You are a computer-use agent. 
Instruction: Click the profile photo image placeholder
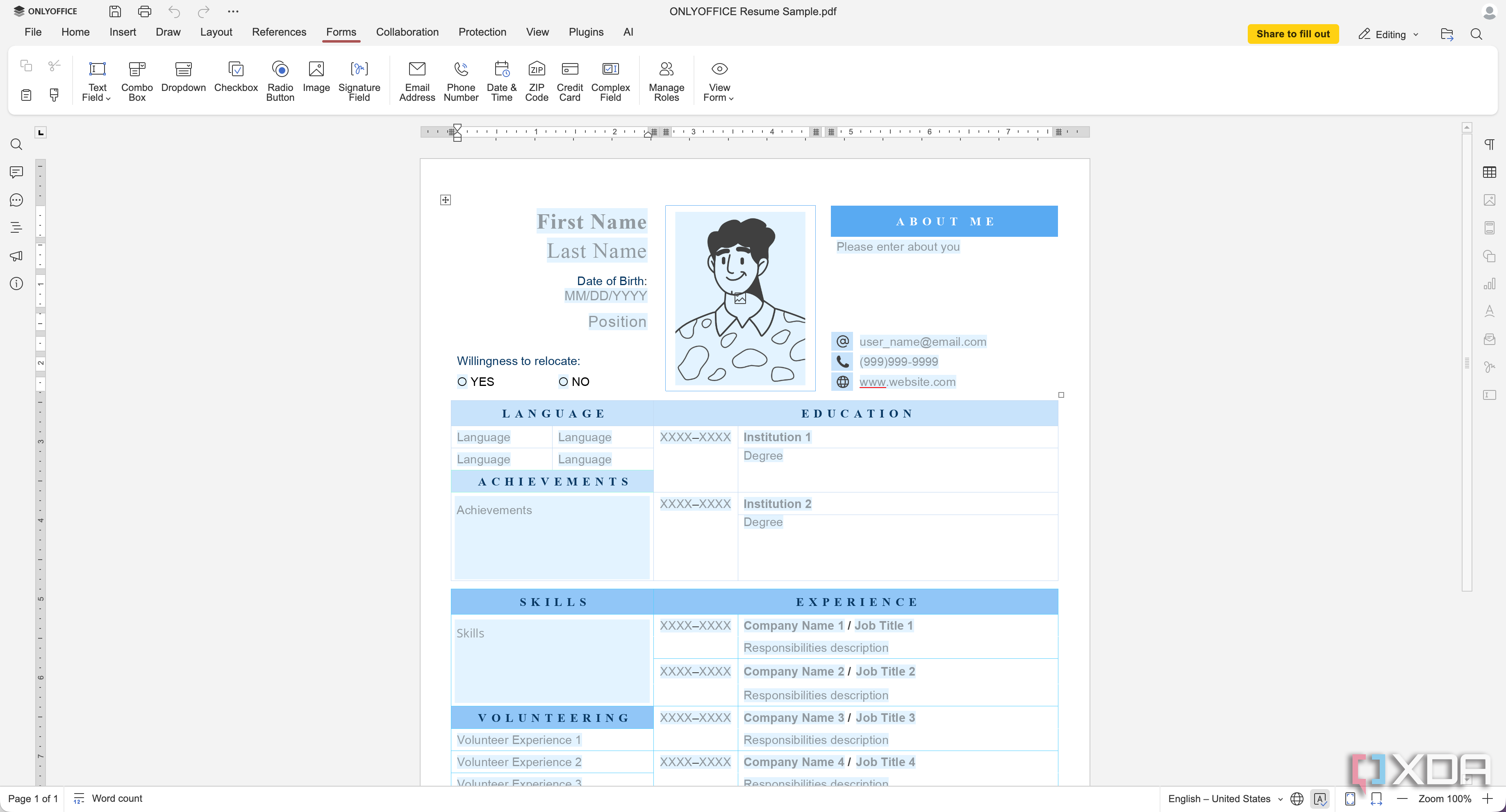[739, 298]
